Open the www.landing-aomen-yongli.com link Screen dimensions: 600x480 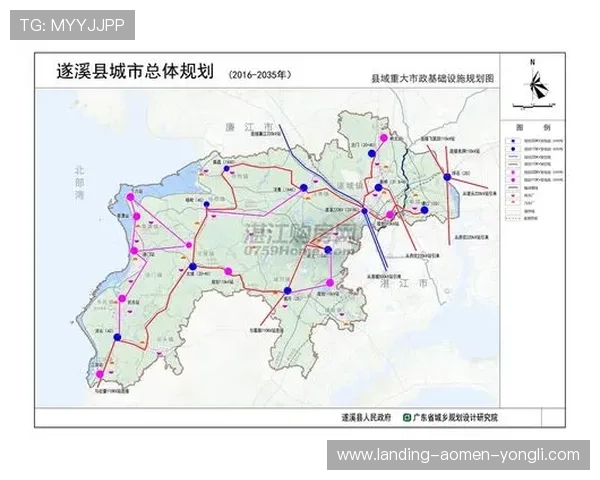(458, 455)
